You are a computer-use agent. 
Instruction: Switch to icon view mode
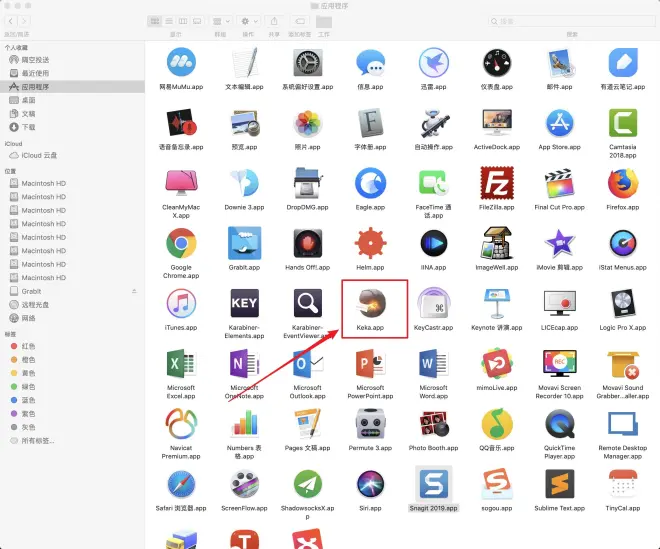pyautogui.click(x=155, y=21)
